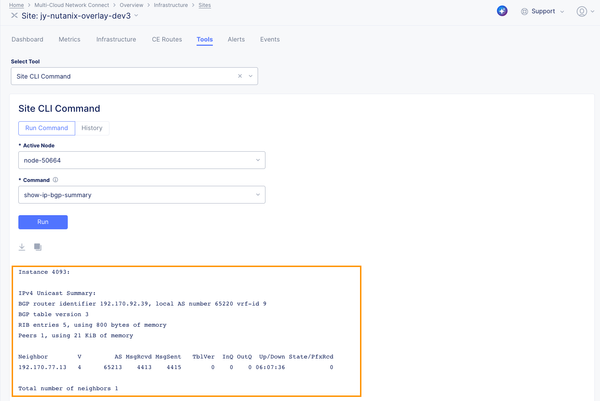Click the 'RIB entries 5' output line

[x=92, y=325]
